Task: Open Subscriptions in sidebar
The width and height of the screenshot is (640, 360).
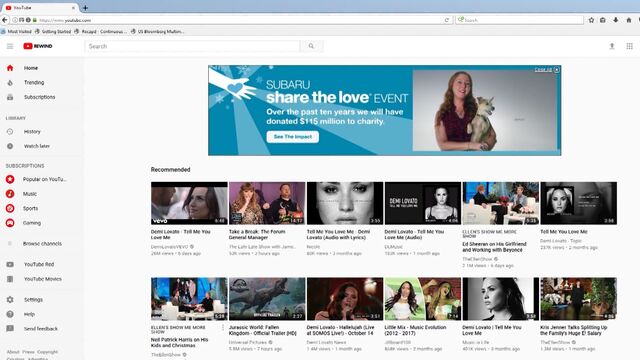Action: click(39, 97)
